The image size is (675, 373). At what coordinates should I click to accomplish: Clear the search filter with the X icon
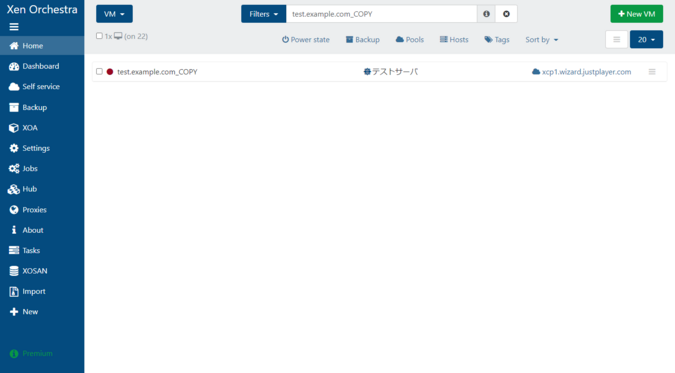click(506, 14)
